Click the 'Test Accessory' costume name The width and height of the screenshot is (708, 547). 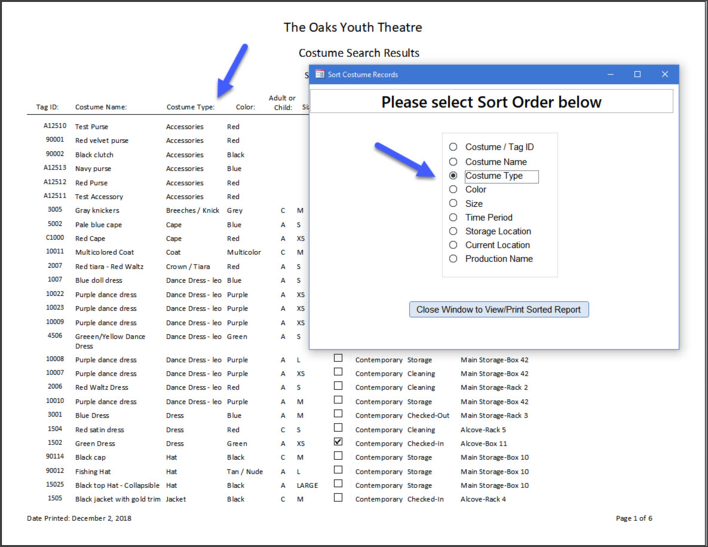point(99,196)
